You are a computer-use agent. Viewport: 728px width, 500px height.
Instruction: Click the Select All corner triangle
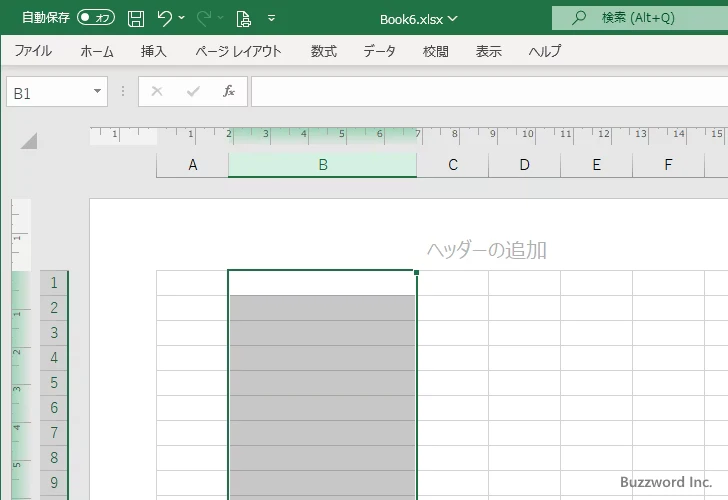29,141
